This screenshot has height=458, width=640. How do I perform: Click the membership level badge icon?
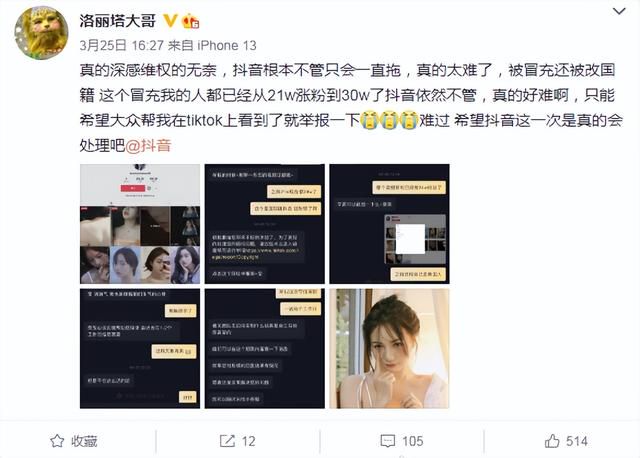191,21
